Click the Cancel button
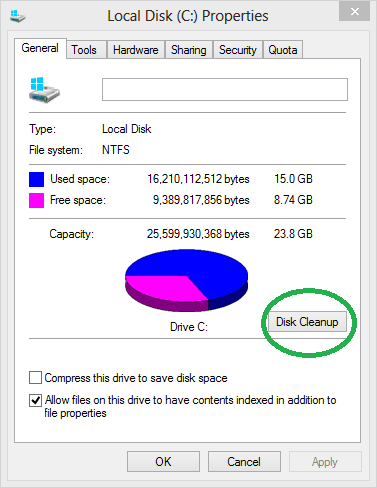Image resolution: width=377 pixels, height=488 pixels. point(244,462)
